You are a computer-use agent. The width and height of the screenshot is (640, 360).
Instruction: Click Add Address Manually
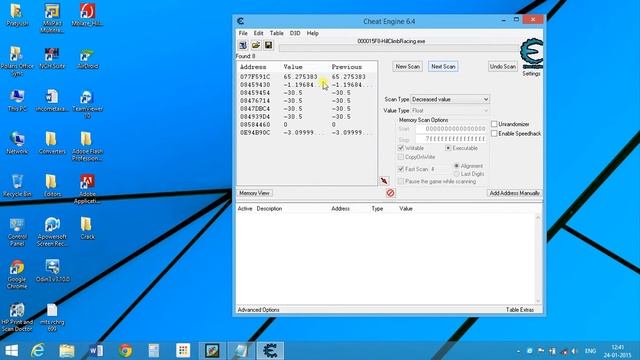(x=514, y=193)
